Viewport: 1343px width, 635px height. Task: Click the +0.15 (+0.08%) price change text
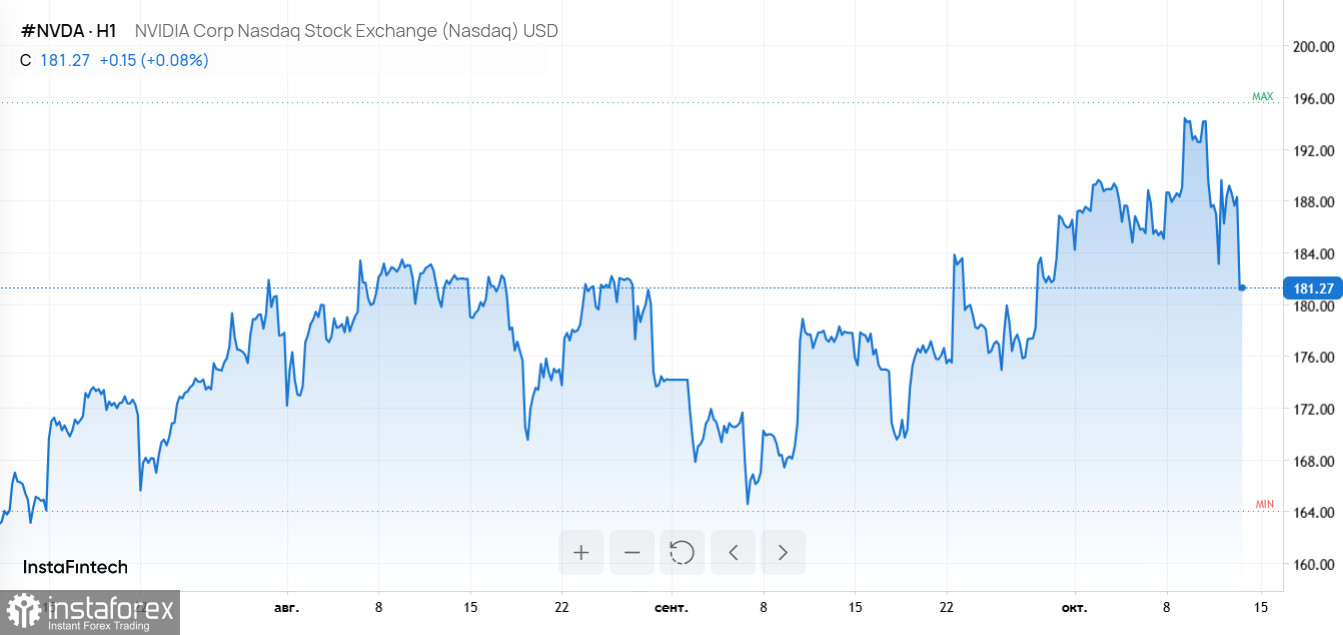click(154, 60)
